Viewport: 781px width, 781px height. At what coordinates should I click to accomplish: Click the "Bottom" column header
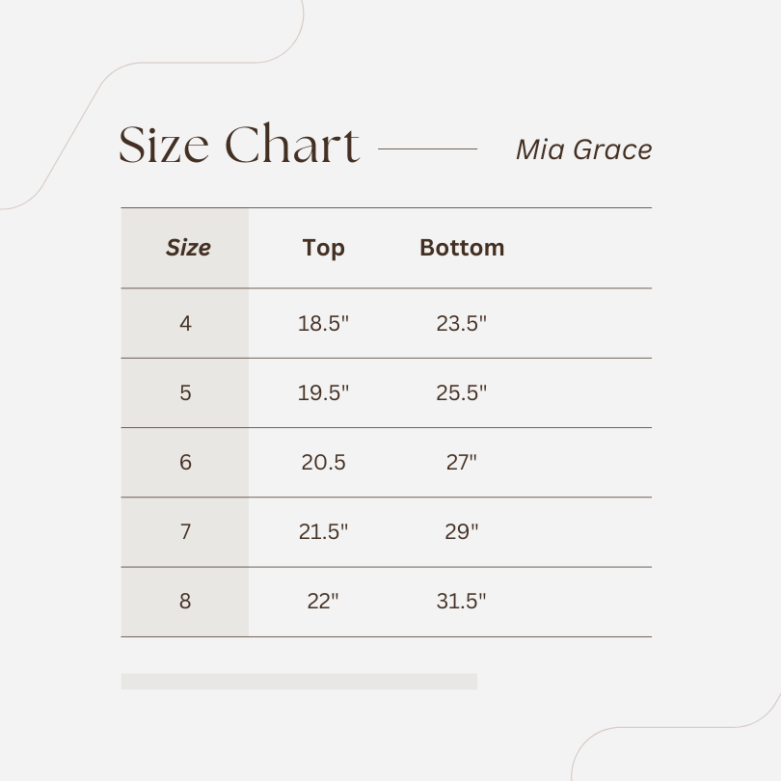461,248
